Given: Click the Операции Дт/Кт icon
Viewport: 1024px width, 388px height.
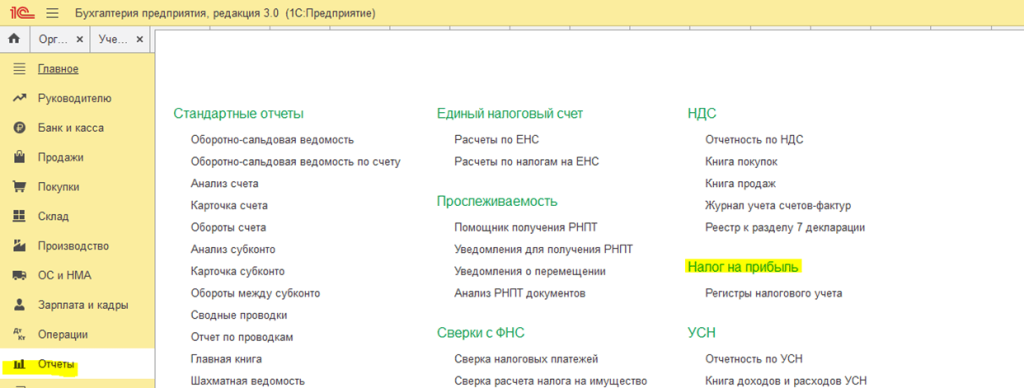Looking at the screenshot, I should [x=19, y=334].
